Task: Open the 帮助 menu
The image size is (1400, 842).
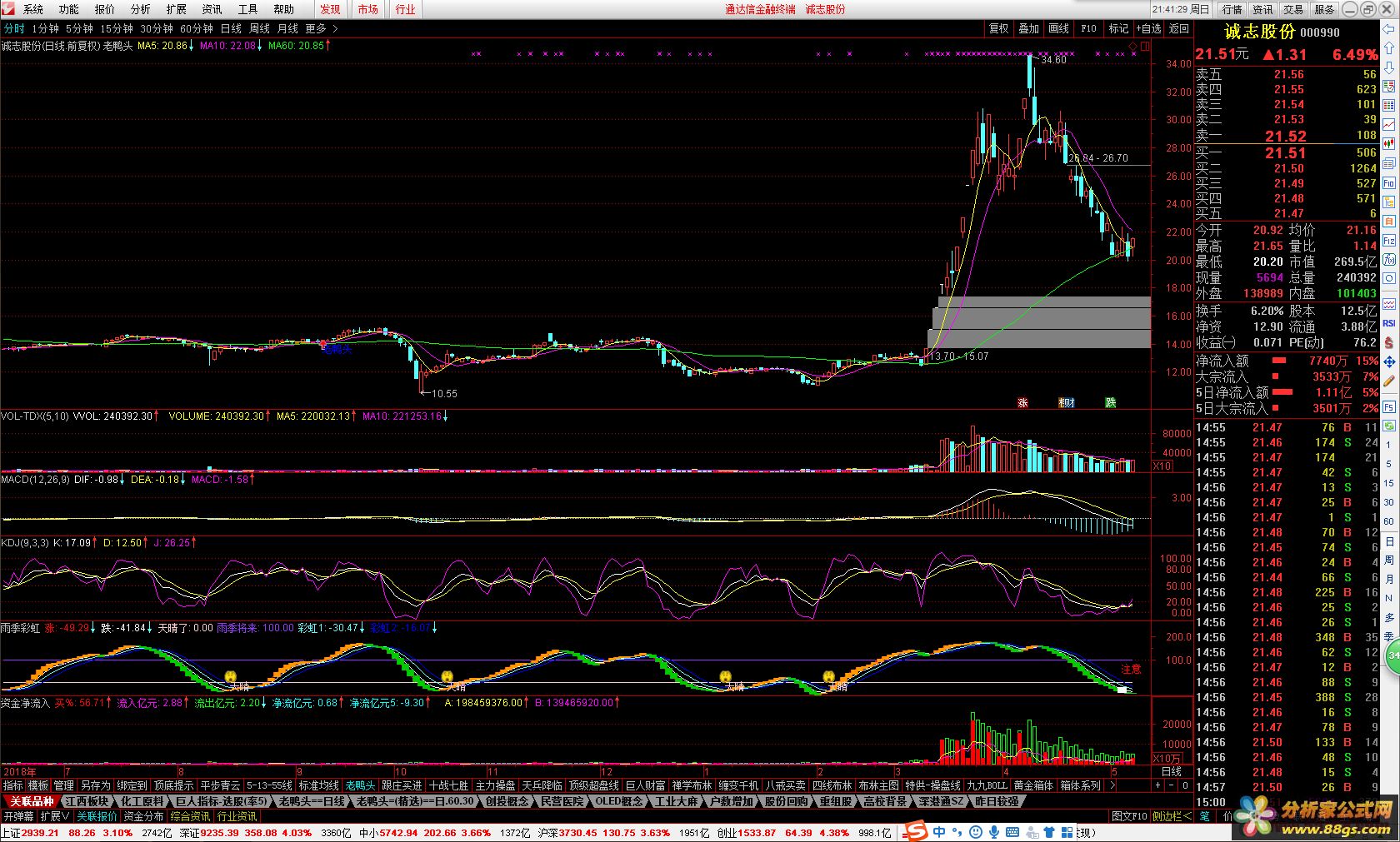Action: (284, 9)
